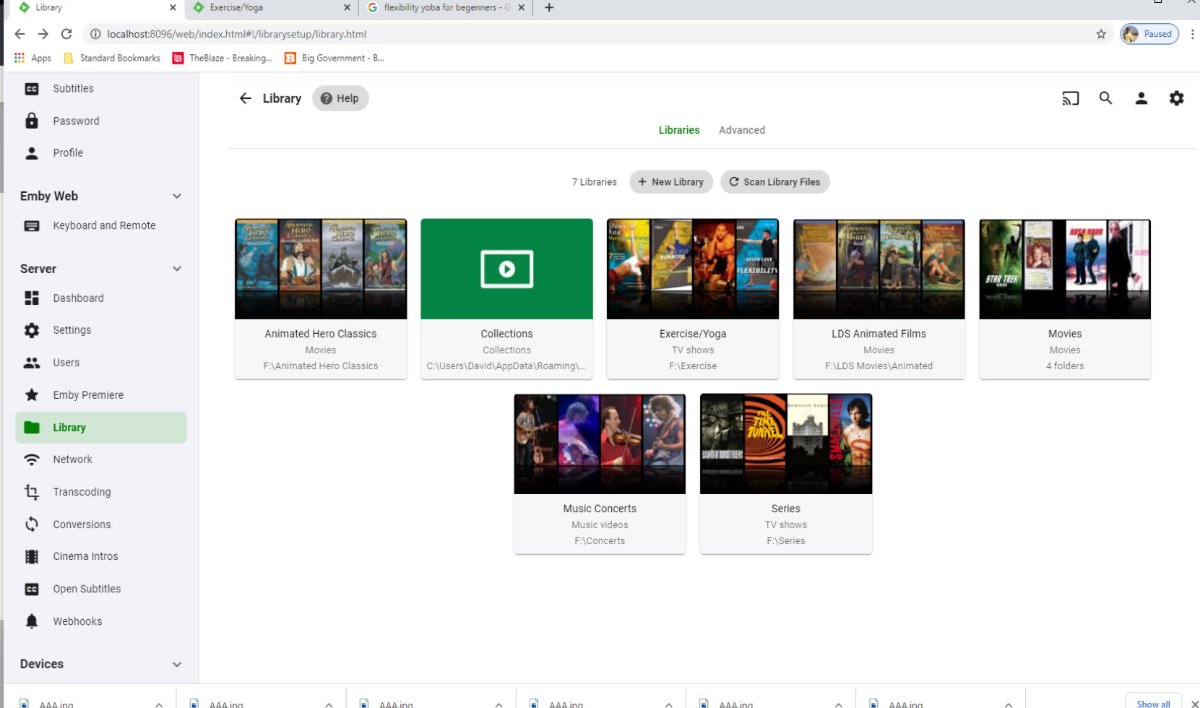Open Emby Premiere via the star icon

(x=90, y=394)
